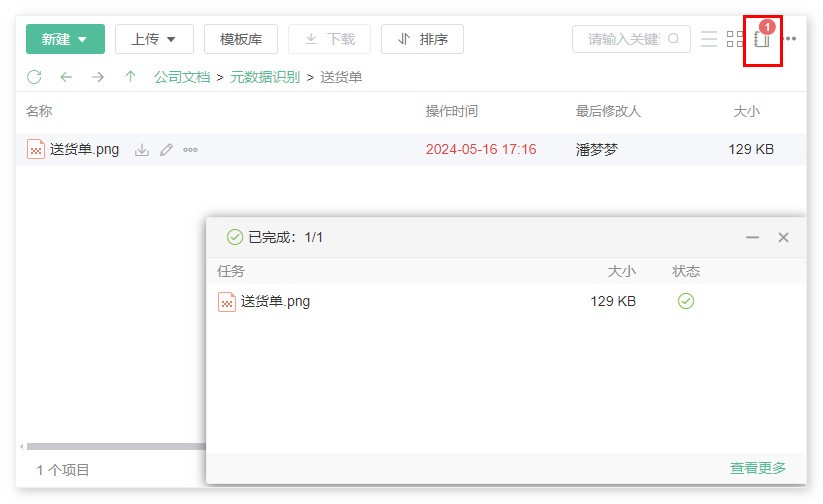823x504 pixels.
Task: Click the green completed check icon in header
Action: 235,237
